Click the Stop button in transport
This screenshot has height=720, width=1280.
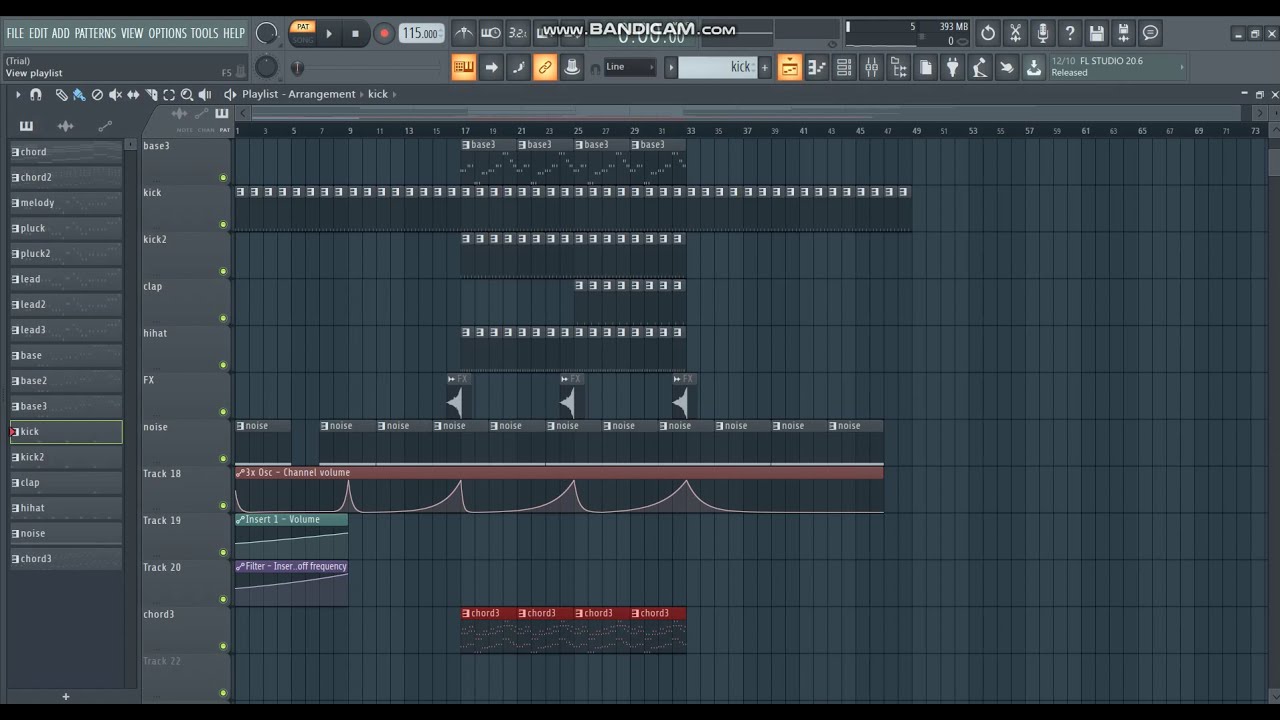pos(355,33)
